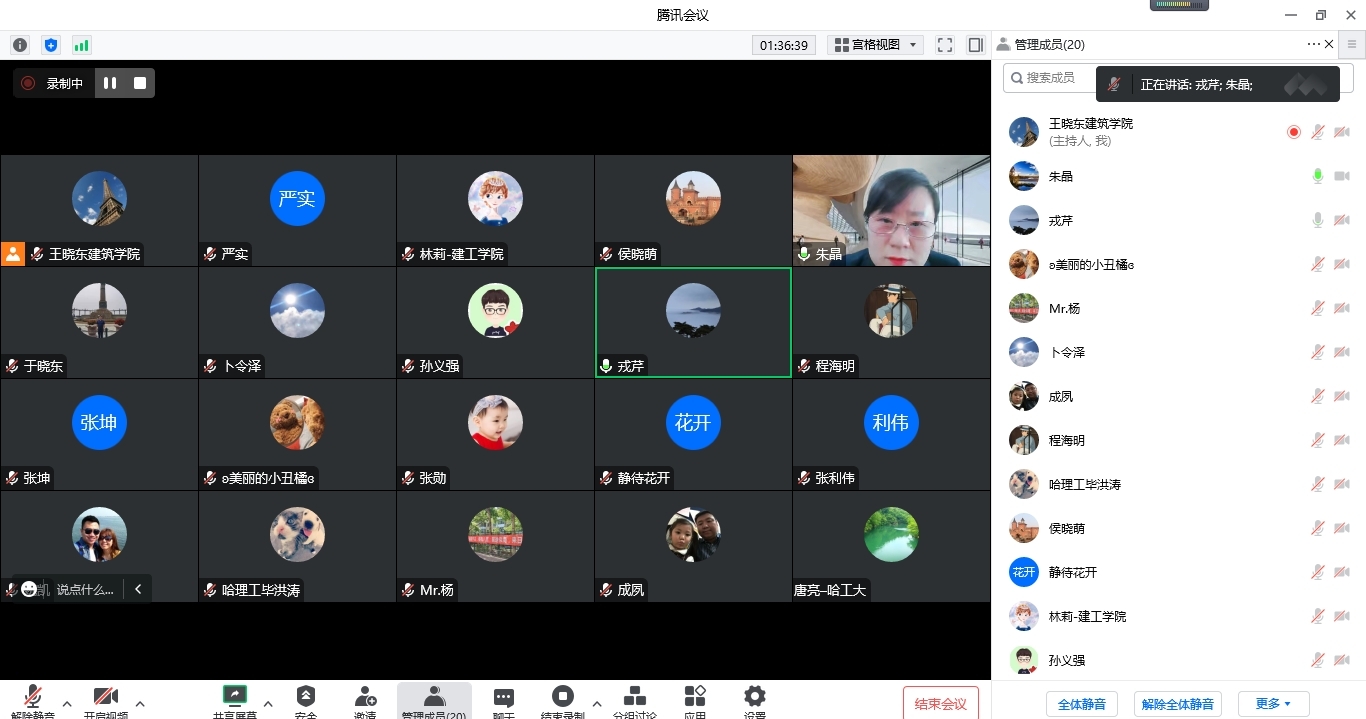Check the green network signal icon

pyautogui.click(x=81, y=45)
